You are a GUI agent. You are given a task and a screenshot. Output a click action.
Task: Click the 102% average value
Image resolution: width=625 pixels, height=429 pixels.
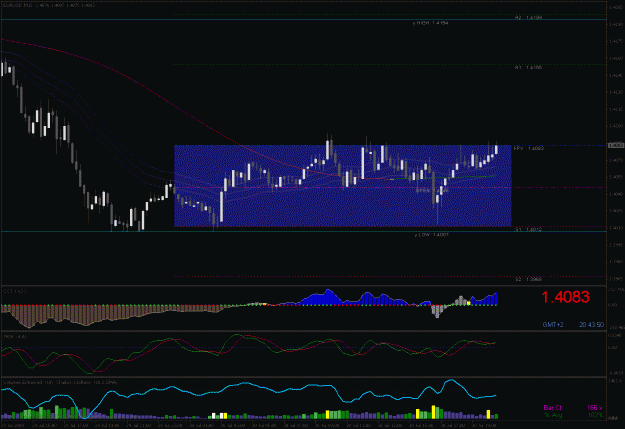(595, 415)
